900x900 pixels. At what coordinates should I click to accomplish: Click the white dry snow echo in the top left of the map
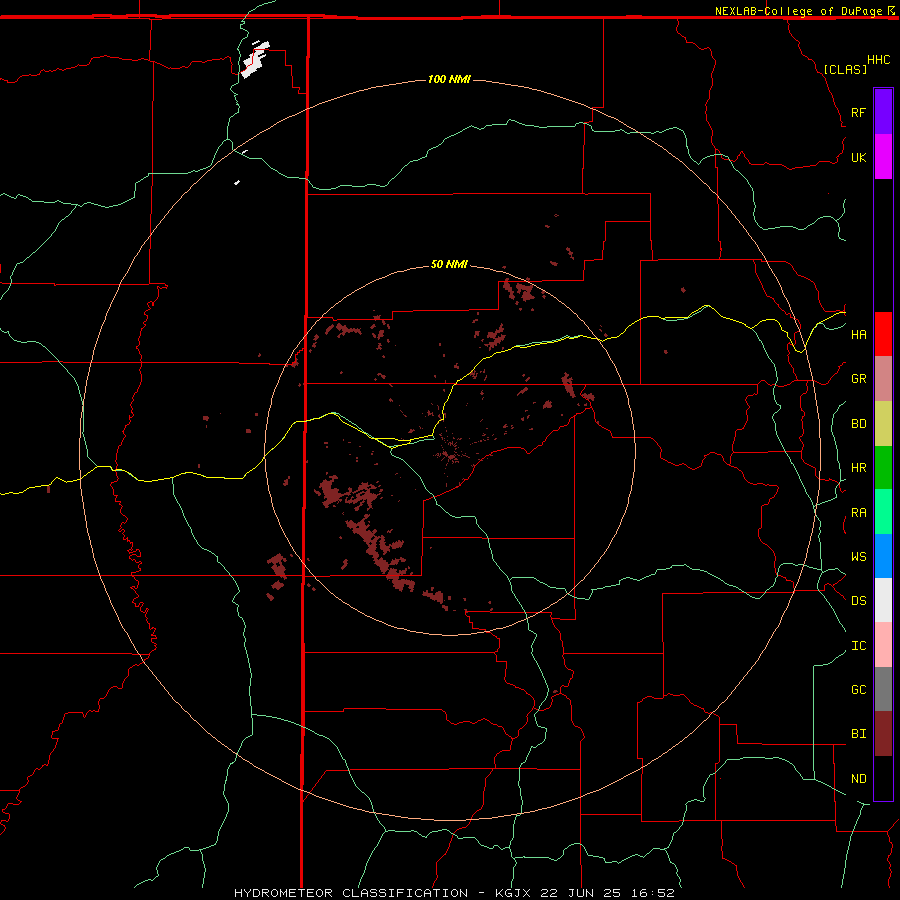tap(254, 61)
